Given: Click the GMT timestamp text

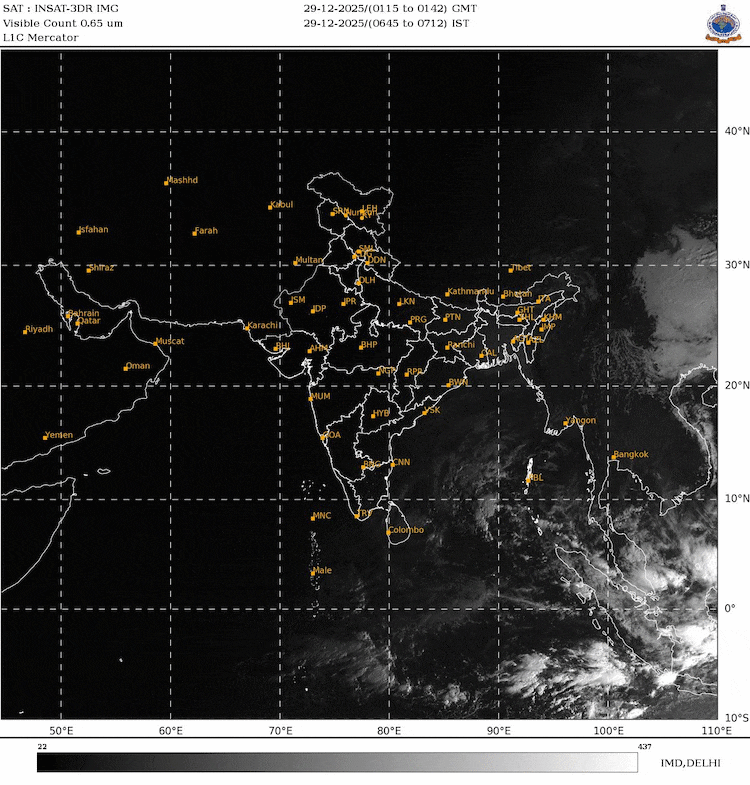Looking at the screenshot, I should [x=390, y=8].
